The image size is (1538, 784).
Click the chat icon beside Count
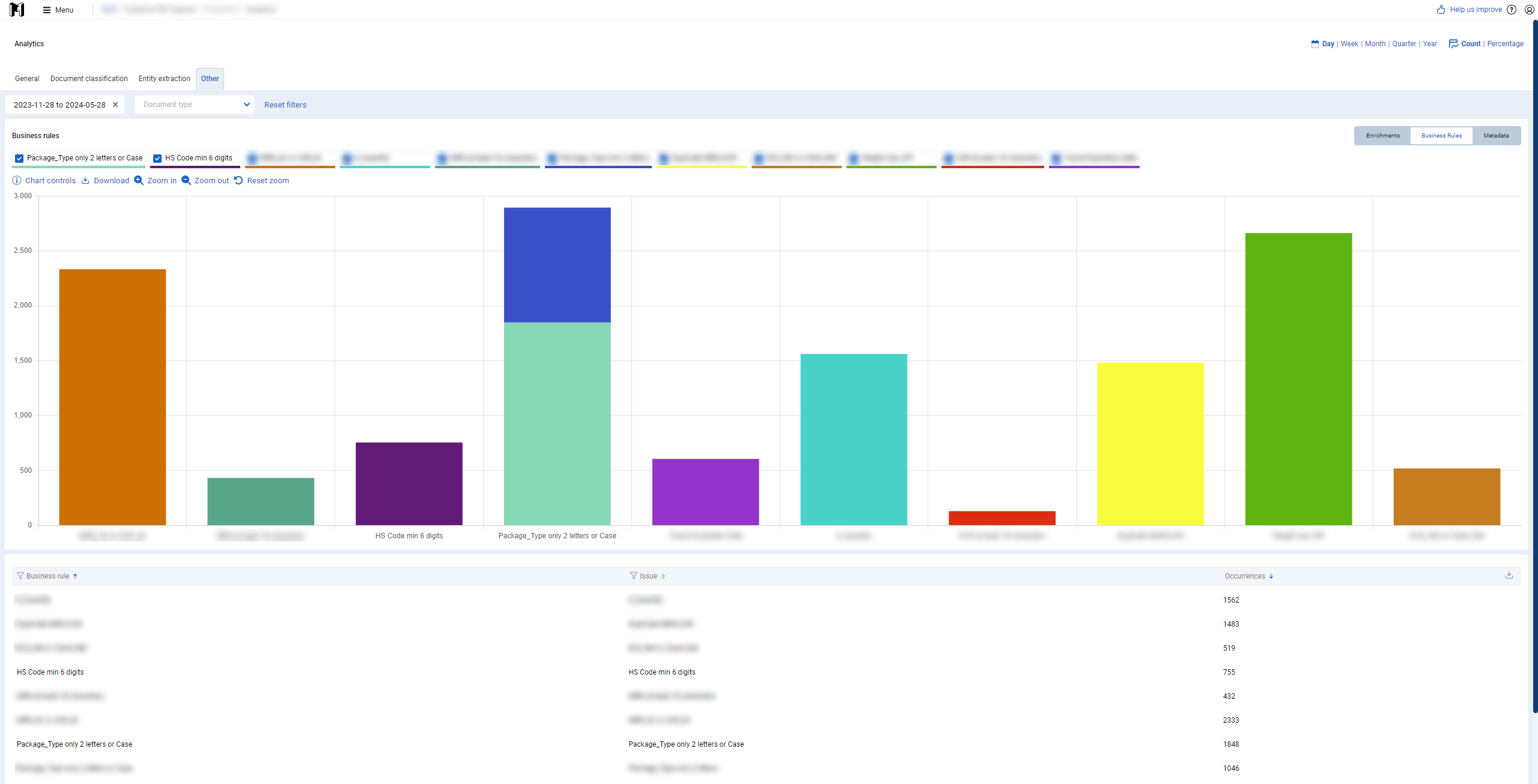click(1453, 44)
